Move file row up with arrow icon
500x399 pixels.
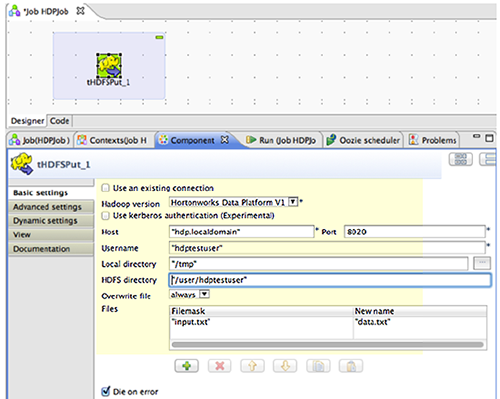[252, 366]
